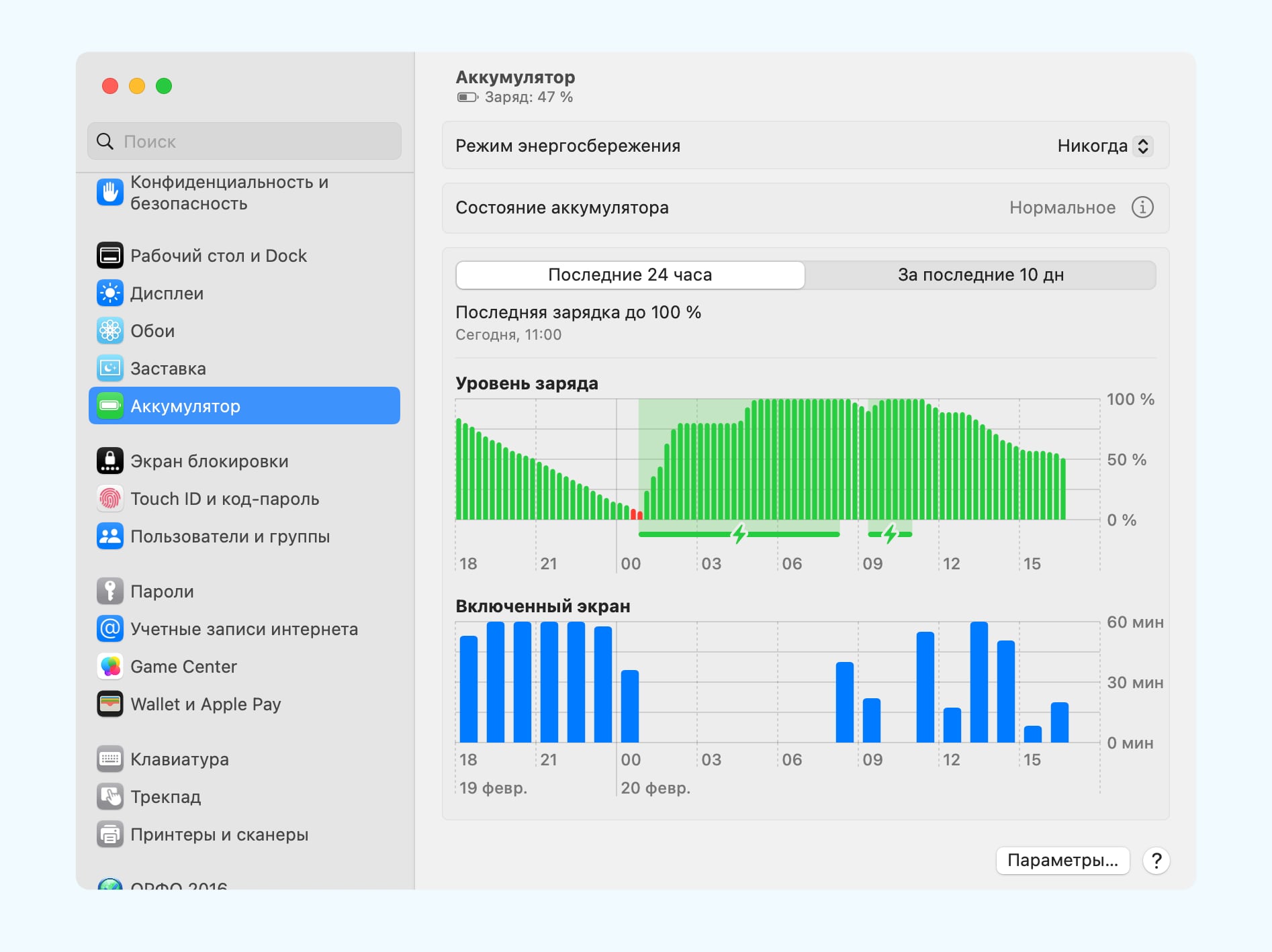
Task: Open Заставка screensaver icon
Action: pos(110,369)
